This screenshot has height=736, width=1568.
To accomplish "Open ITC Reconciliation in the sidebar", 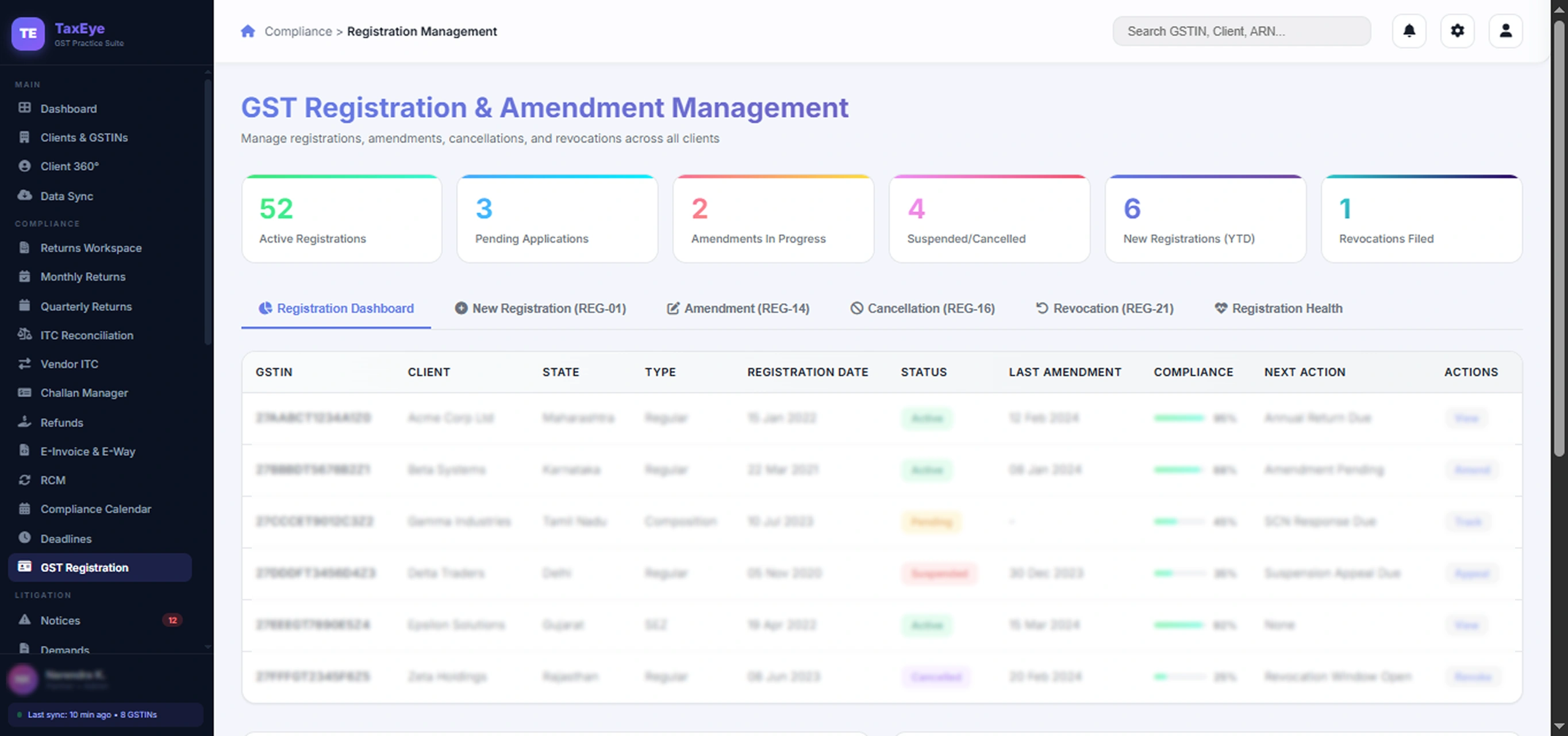I will point(86,335).
